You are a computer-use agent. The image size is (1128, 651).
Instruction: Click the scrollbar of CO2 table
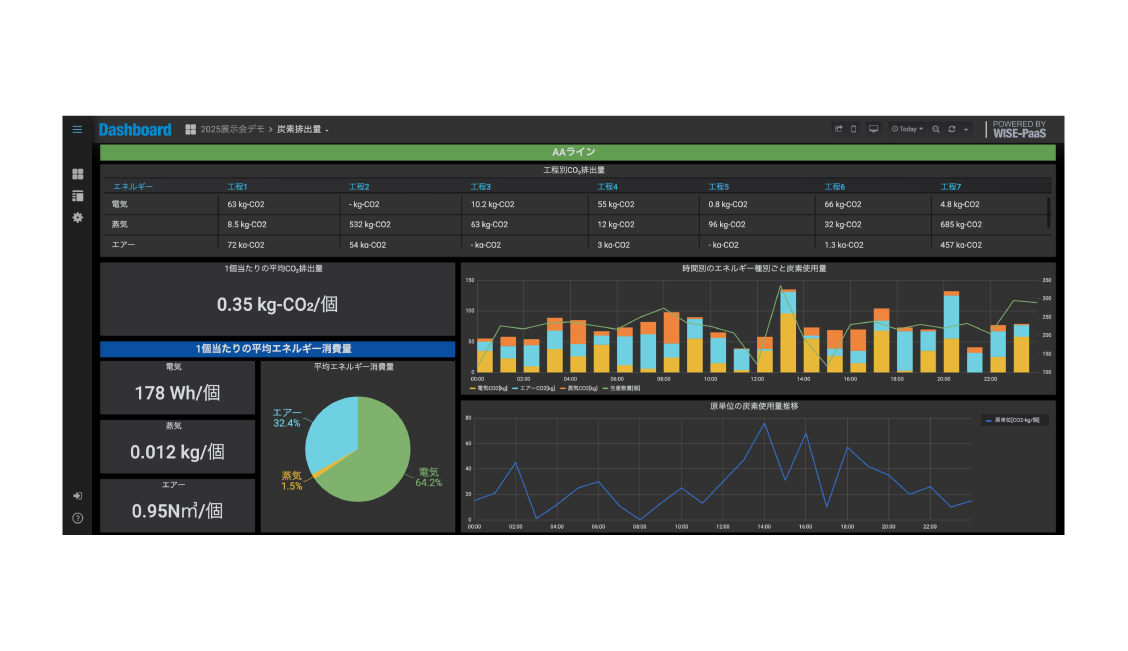1048,213
